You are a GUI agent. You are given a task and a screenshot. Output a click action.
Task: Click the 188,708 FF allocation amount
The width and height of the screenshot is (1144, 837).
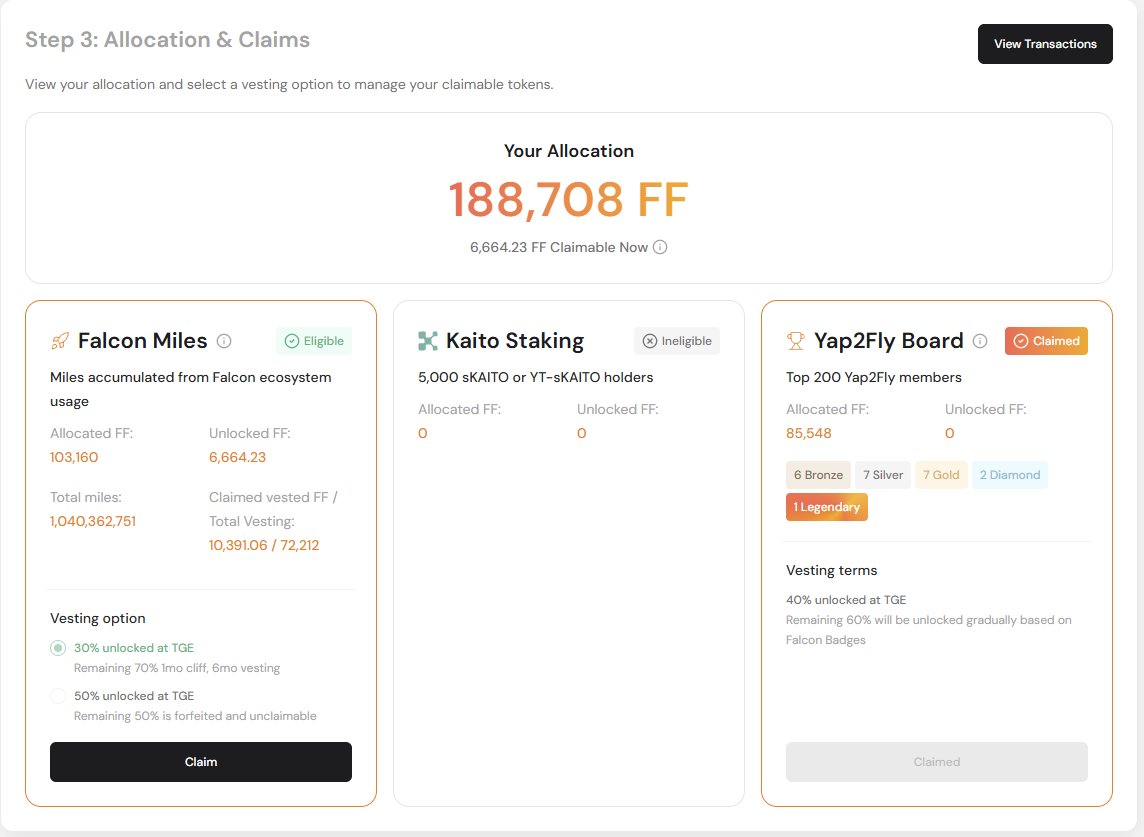tap(568, 200)
